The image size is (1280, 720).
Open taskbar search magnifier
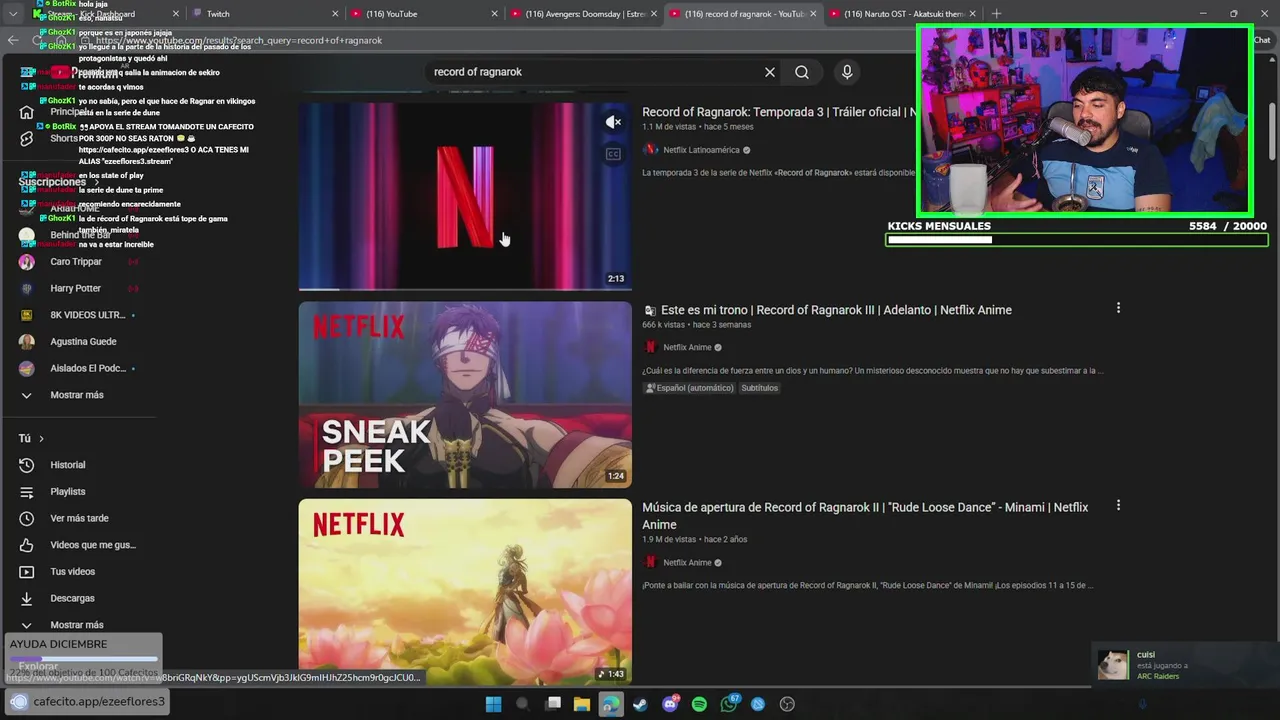coord(522,704)
